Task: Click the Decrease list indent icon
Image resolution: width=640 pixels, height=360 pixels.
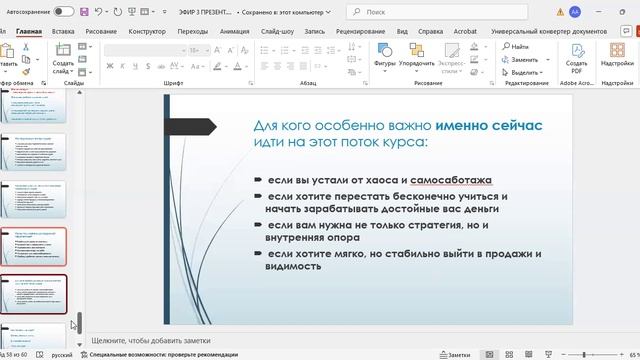Action: tap(305, 50)
